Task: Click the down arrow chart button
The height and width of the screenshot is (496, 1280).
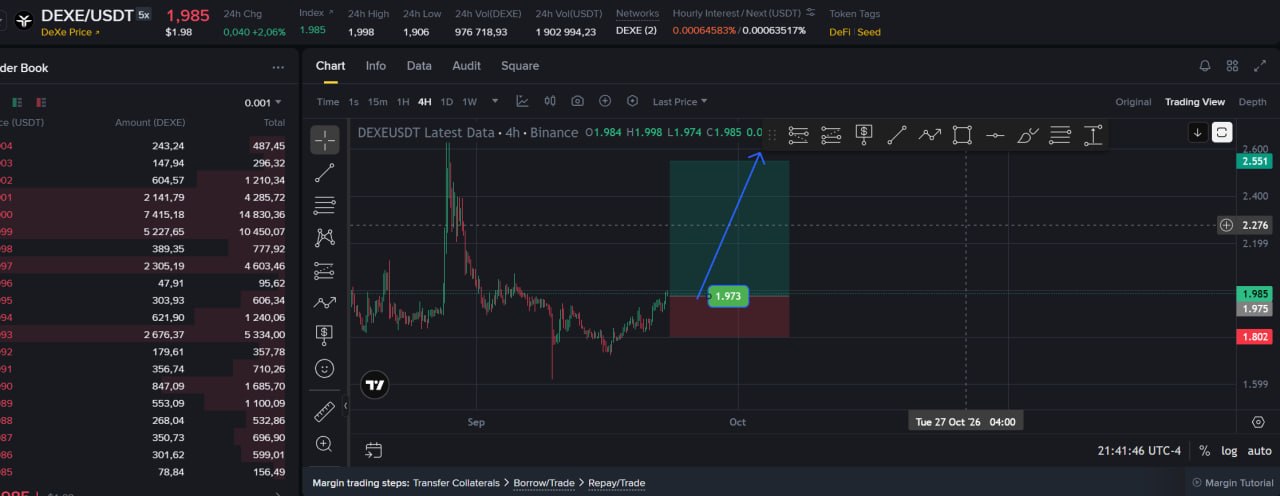Action: click(1197, 132)
